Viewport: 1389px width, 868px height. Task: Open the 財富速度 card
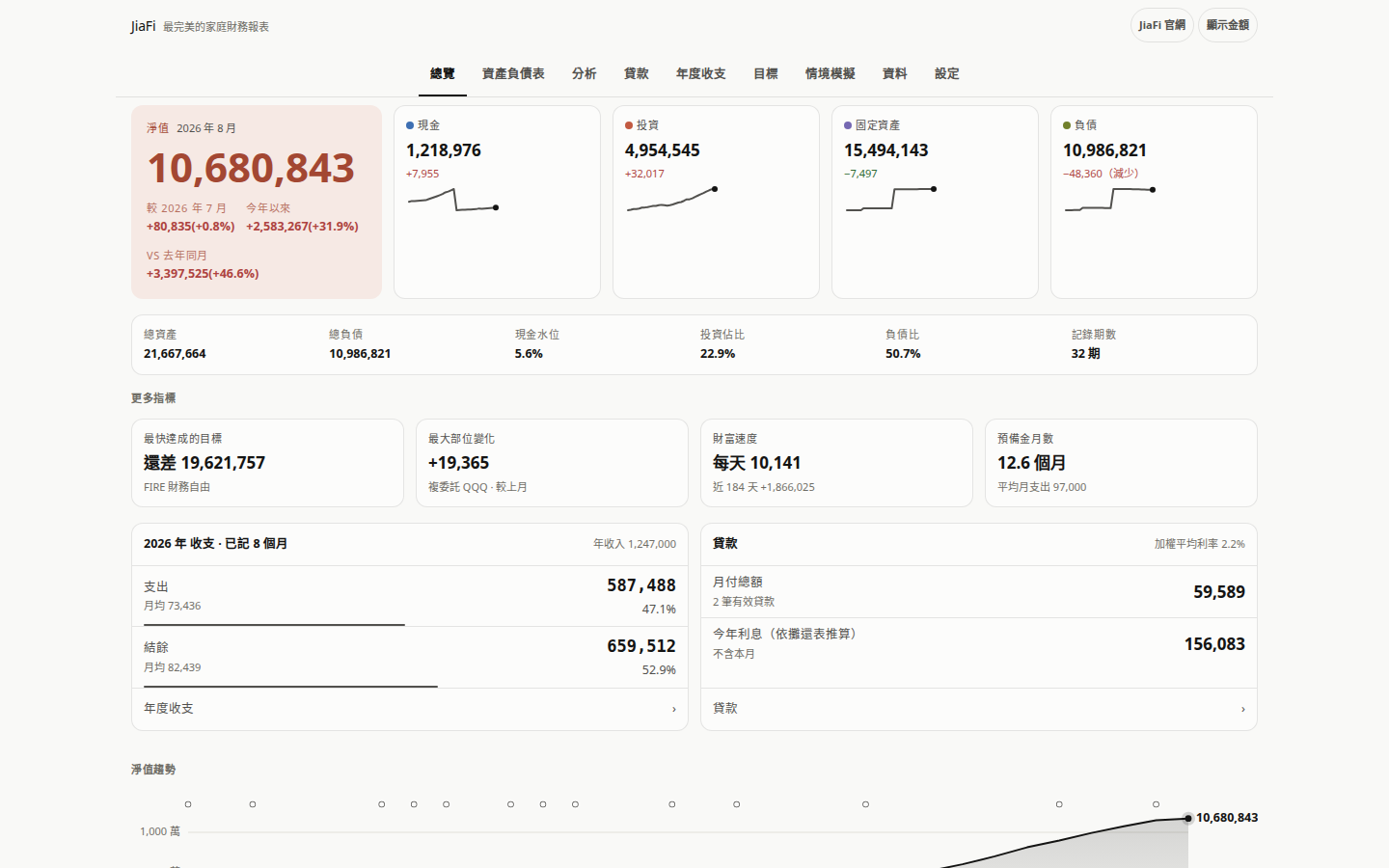click(836, 463)
